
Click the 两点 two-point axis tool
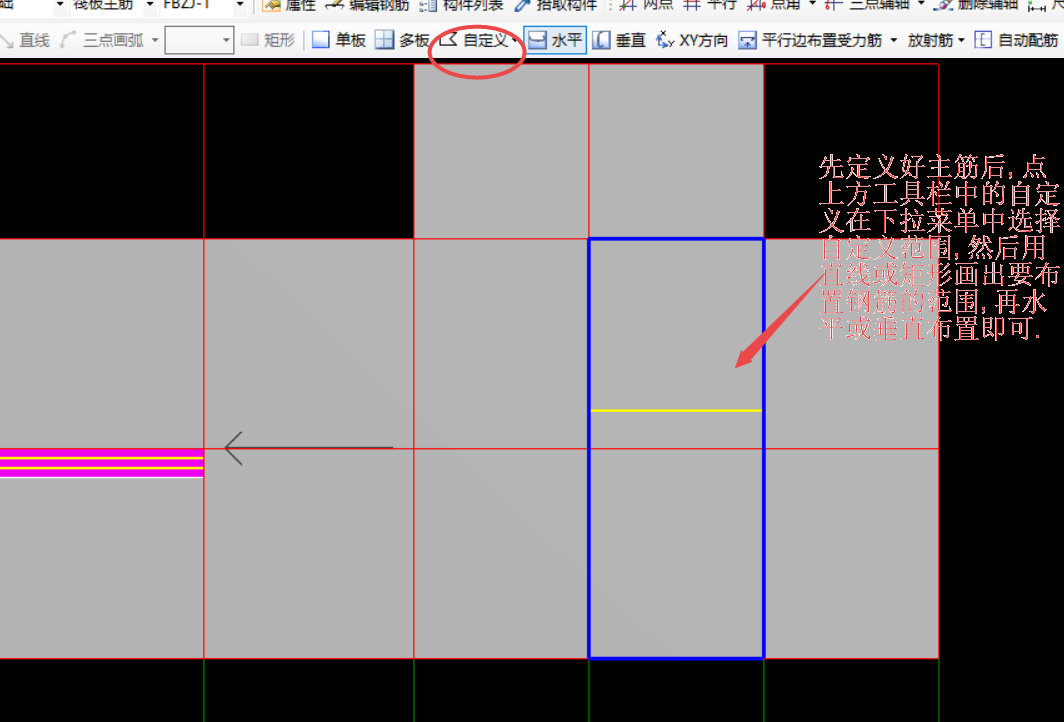647,5
